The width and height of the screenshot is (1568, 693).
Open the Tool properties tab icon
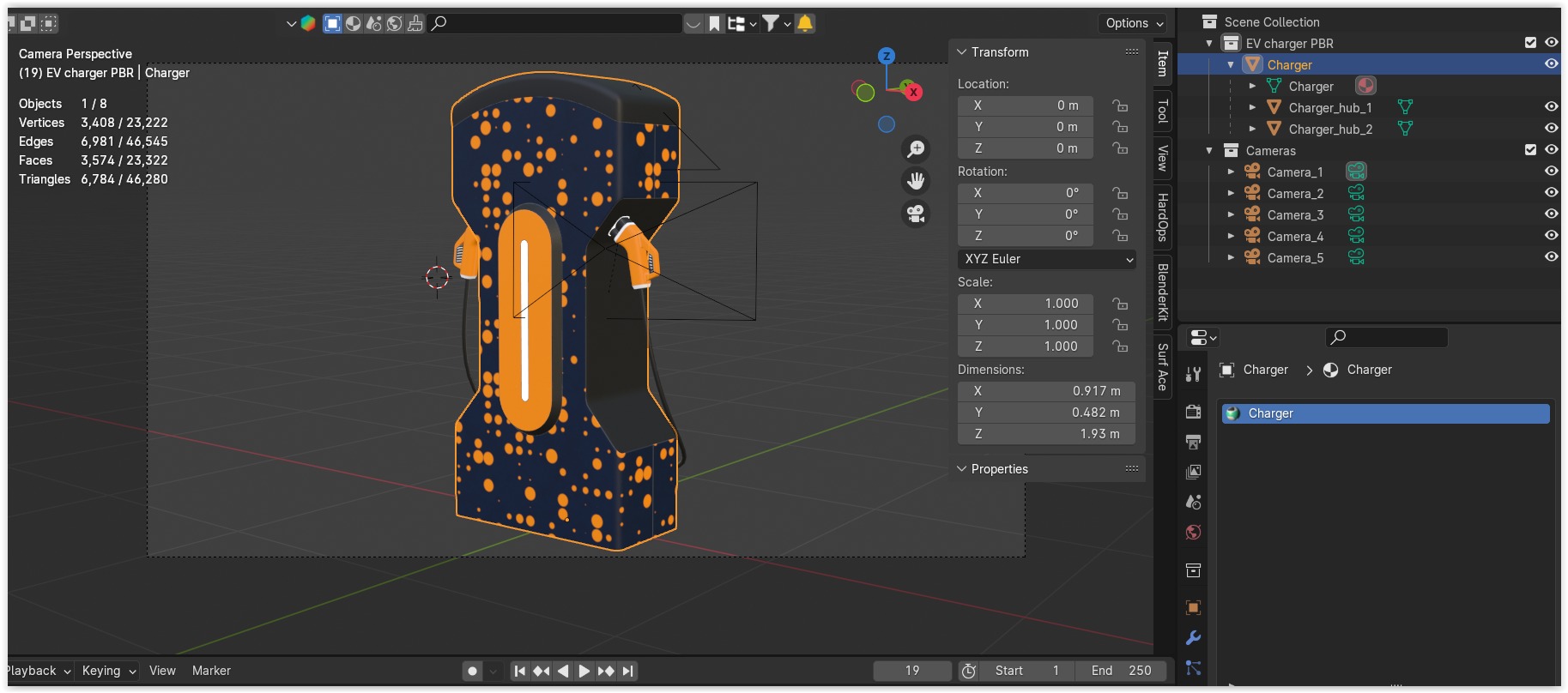click(x=1193, y=374)
